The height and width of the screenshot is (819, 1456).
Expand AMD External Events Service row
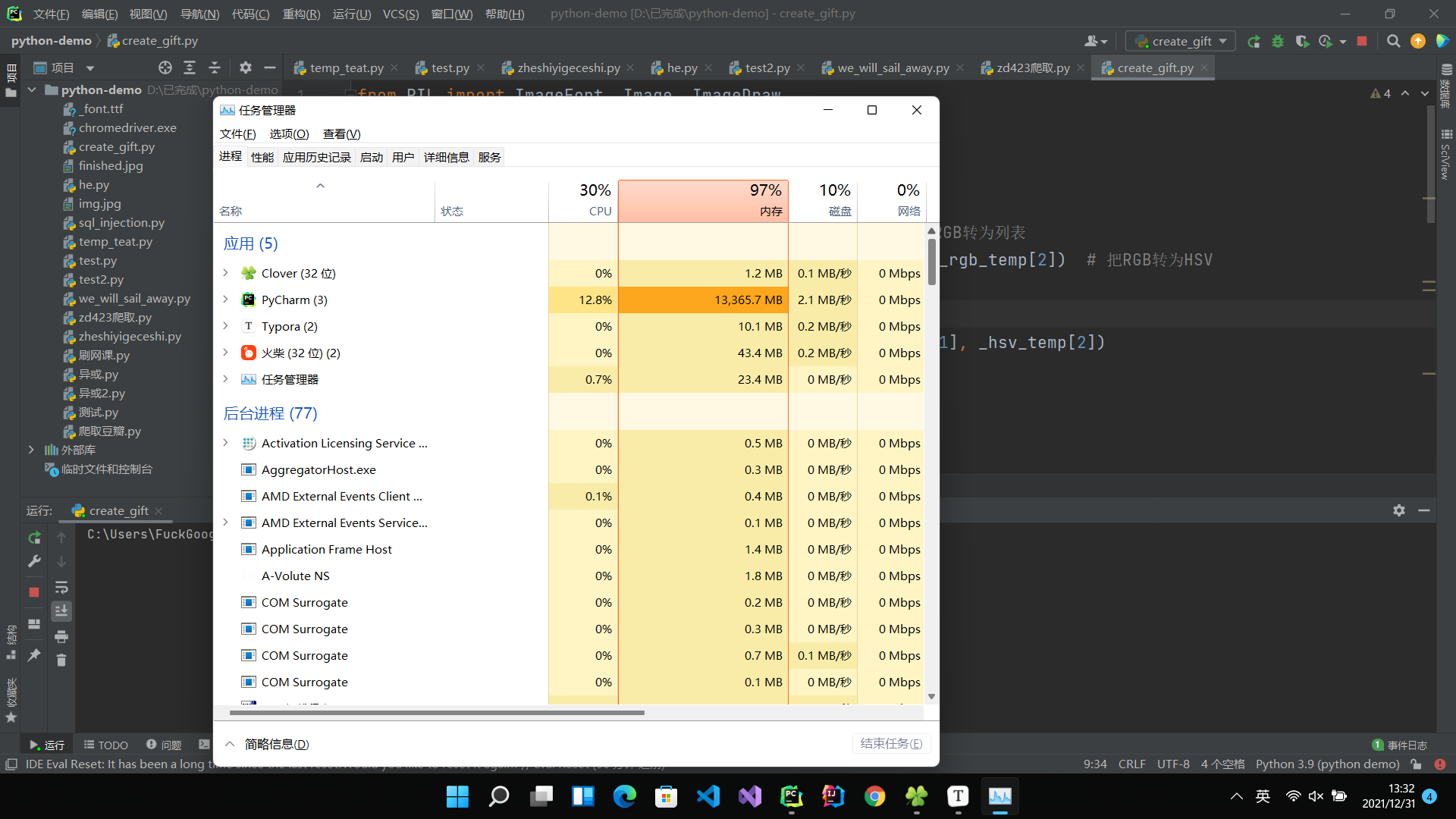tap(225, 522)
